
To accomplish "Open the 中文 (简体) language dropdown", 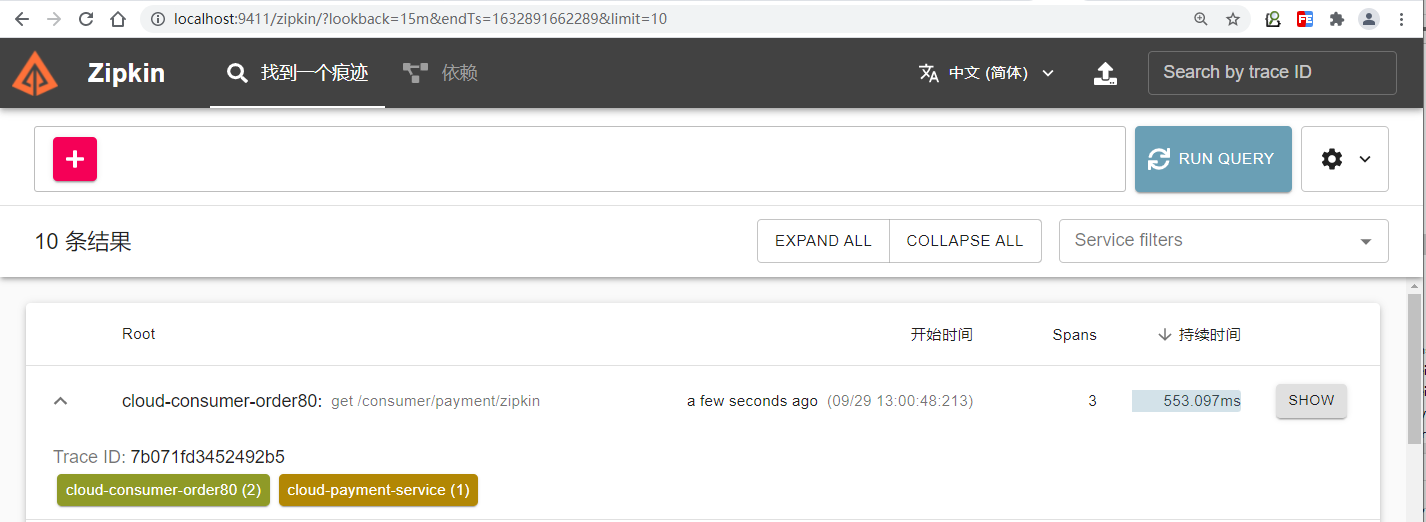I will click(x=987, y=73).
